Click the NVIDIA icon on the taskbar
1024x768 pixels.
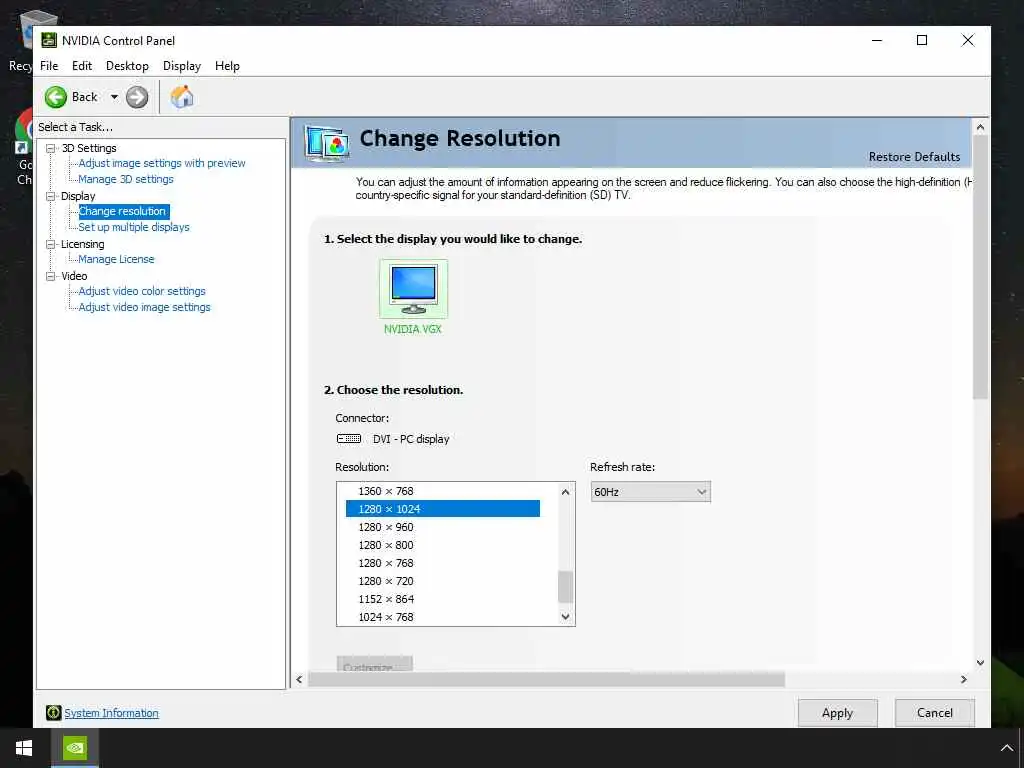pos(75,748)
